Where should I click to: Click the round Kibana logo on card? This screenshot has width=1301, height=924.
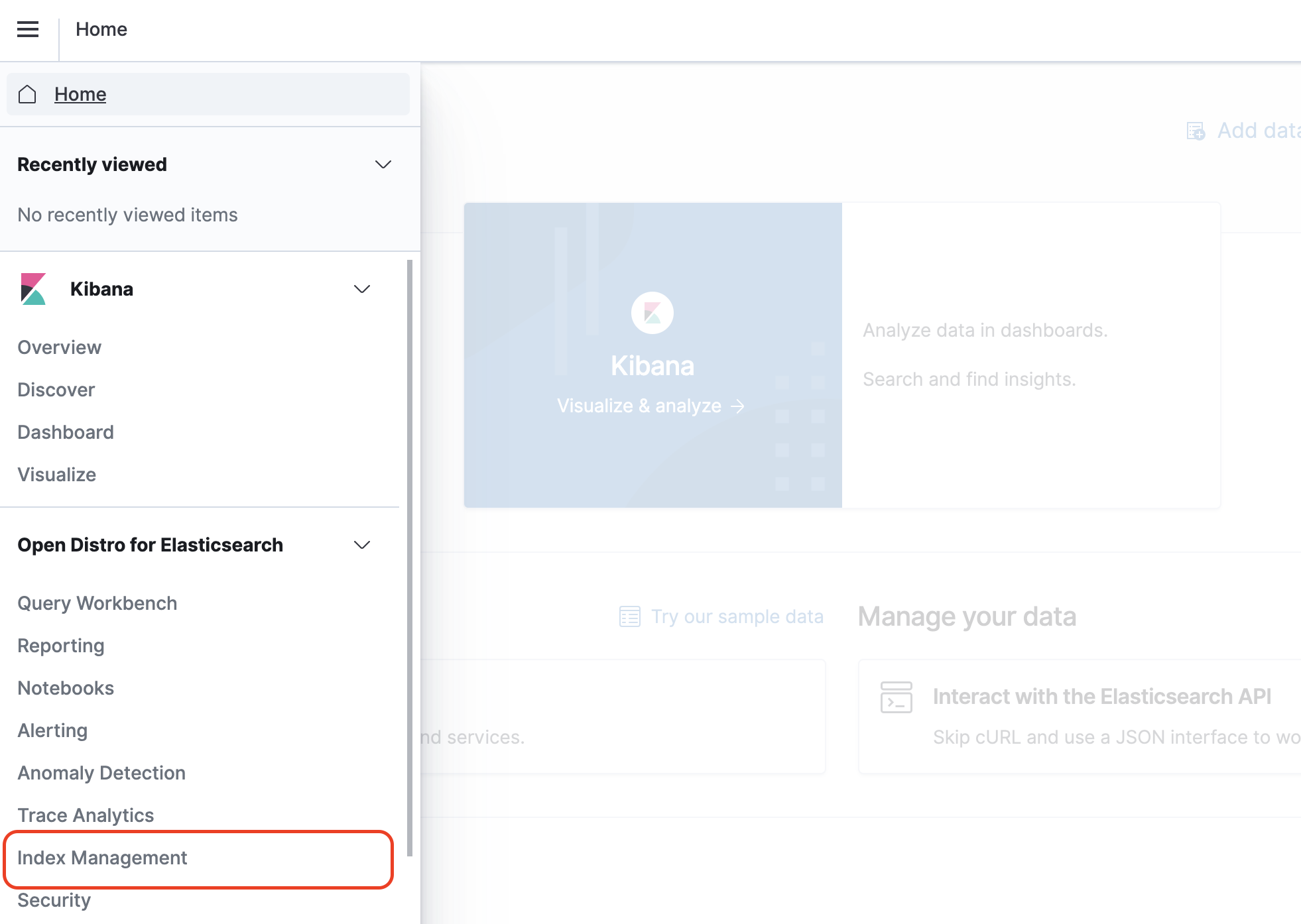pos(652,313)
